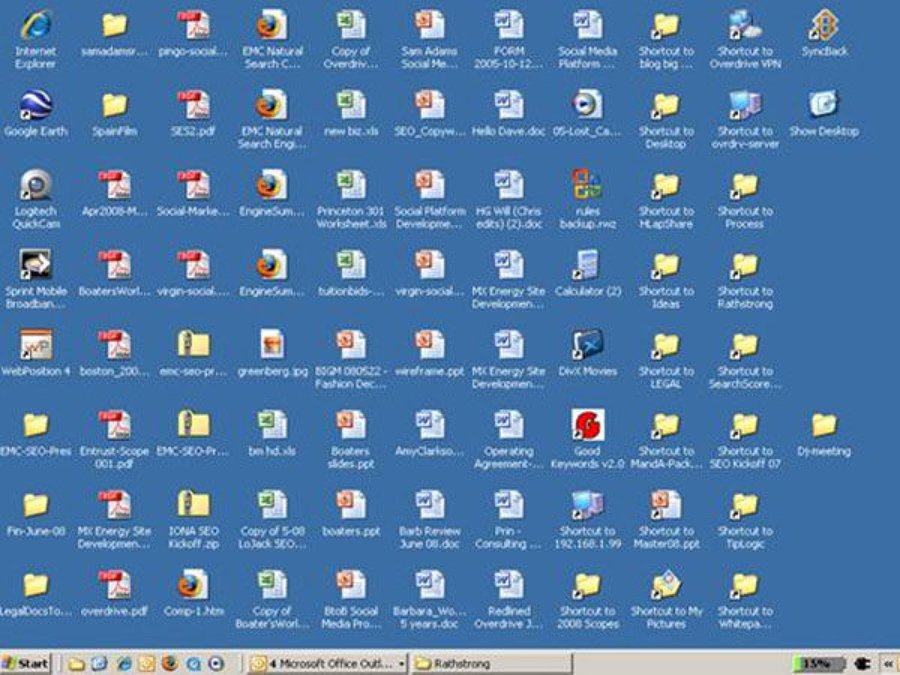Launch Good Keywords v2.0 icon
This screenshot has height=675, width=900.
coord(587,426)
